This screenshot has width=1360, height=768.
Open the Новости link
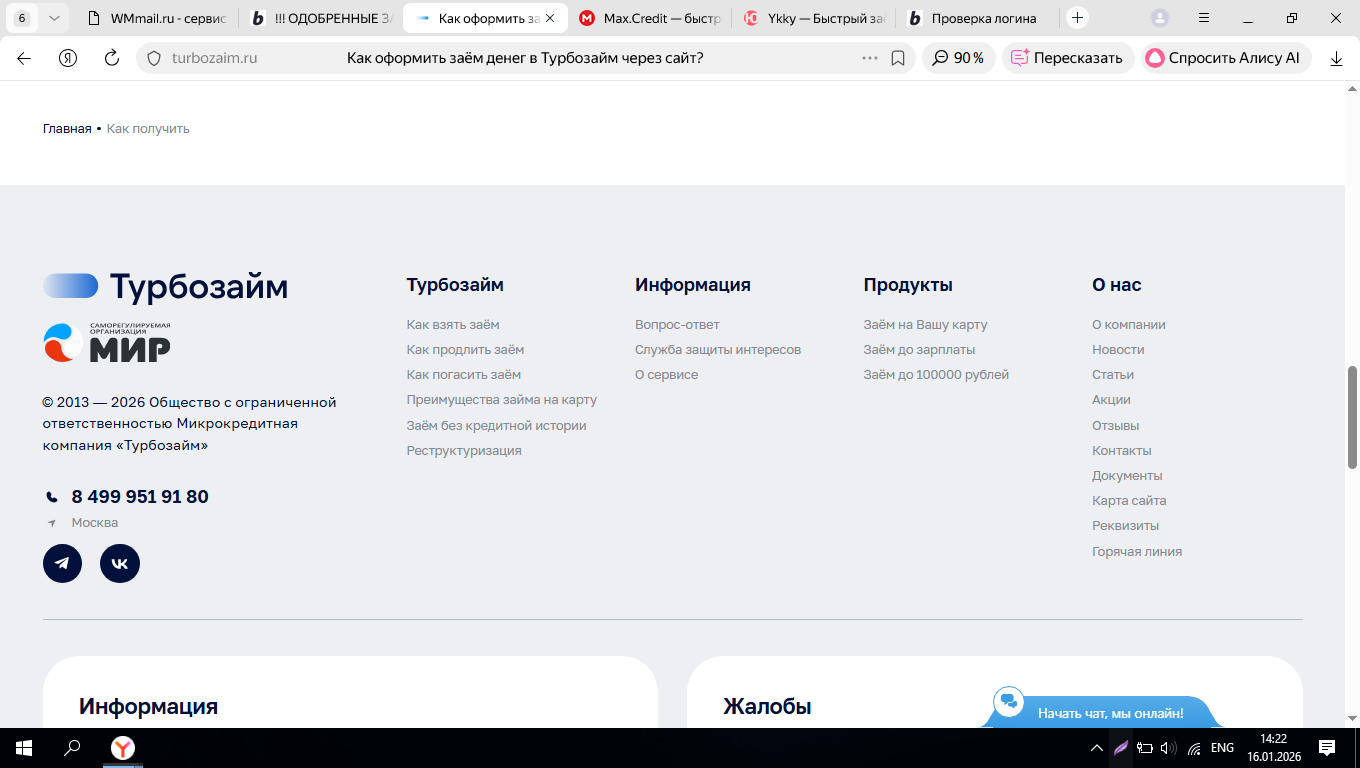[1118, 349]
